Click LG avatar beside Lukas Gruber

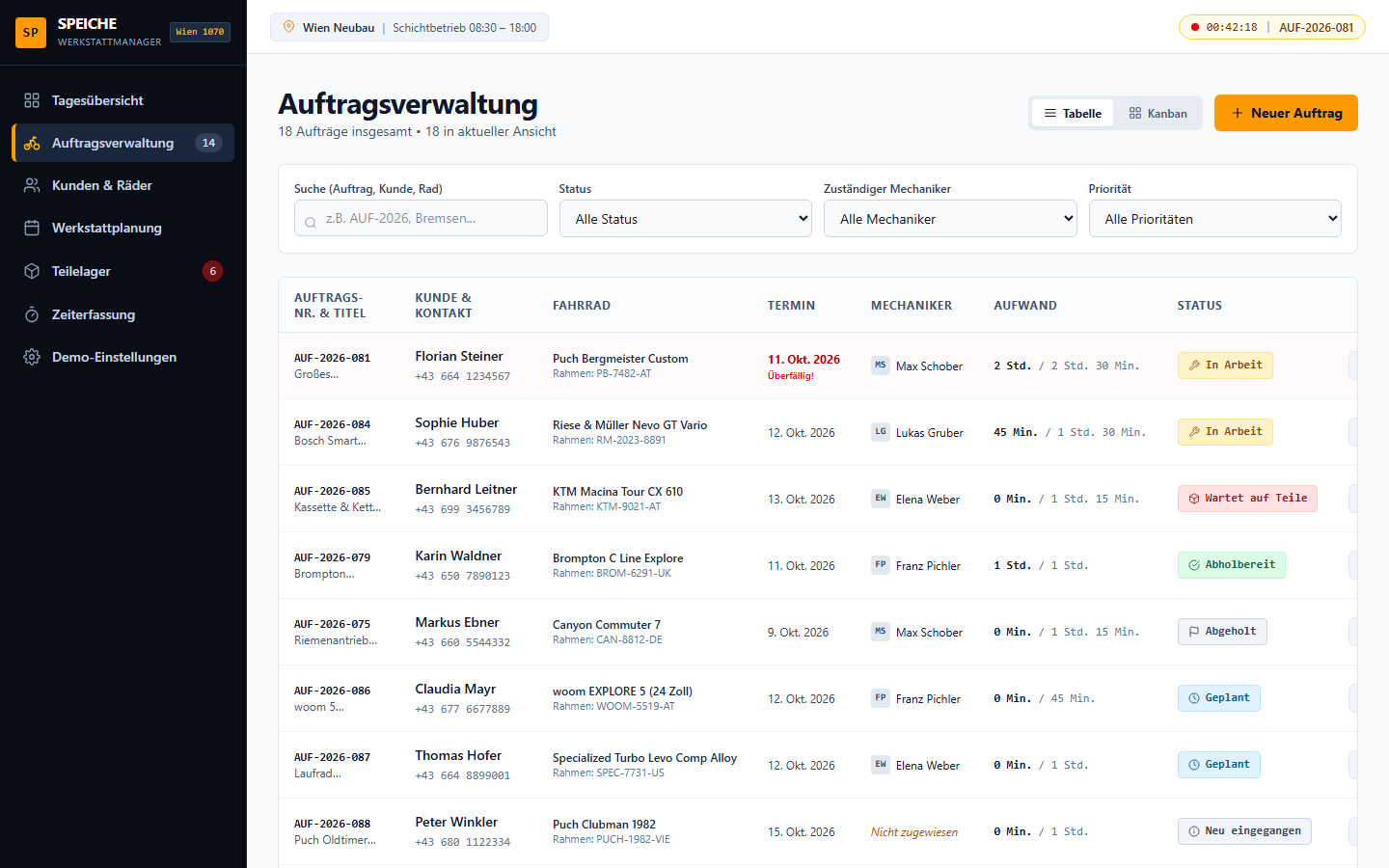pos(881,432)
